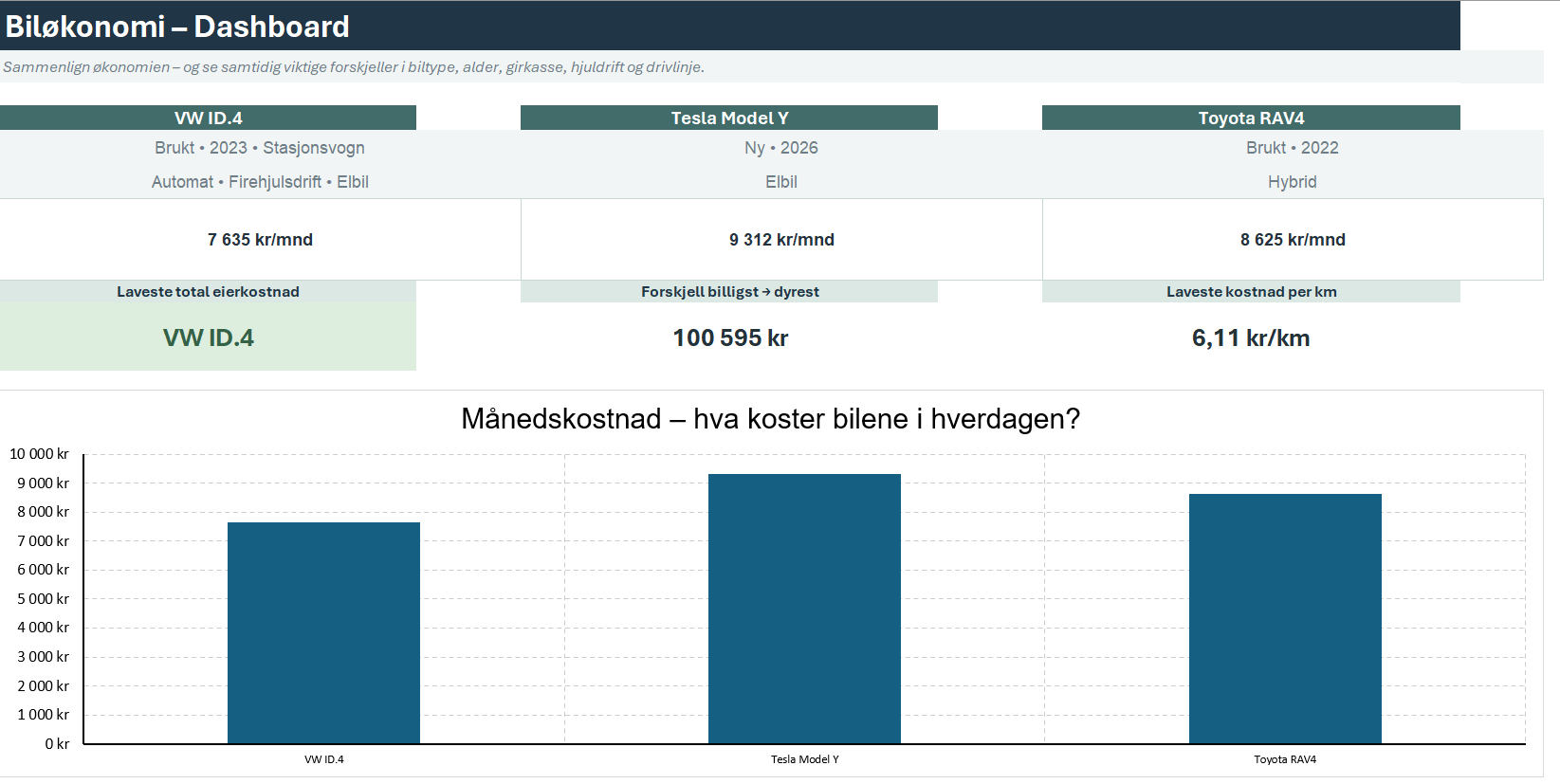
Task: Click the '5 000 kr' axis label
Action: click(44, 599)
